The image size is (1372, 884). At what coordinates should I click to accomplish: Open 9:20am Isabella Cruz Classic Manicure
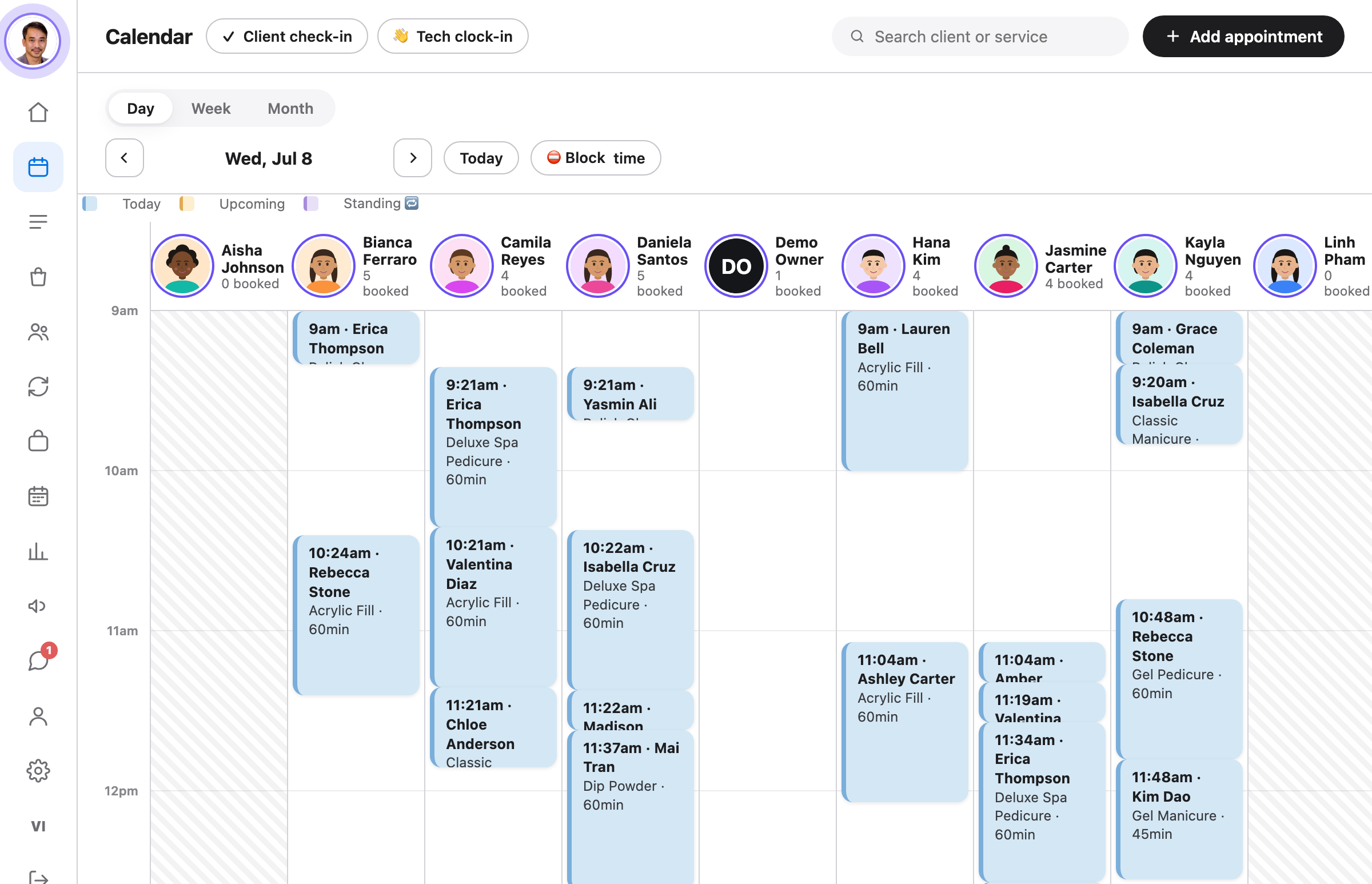pyautogui.click(x=1179, y=405)
